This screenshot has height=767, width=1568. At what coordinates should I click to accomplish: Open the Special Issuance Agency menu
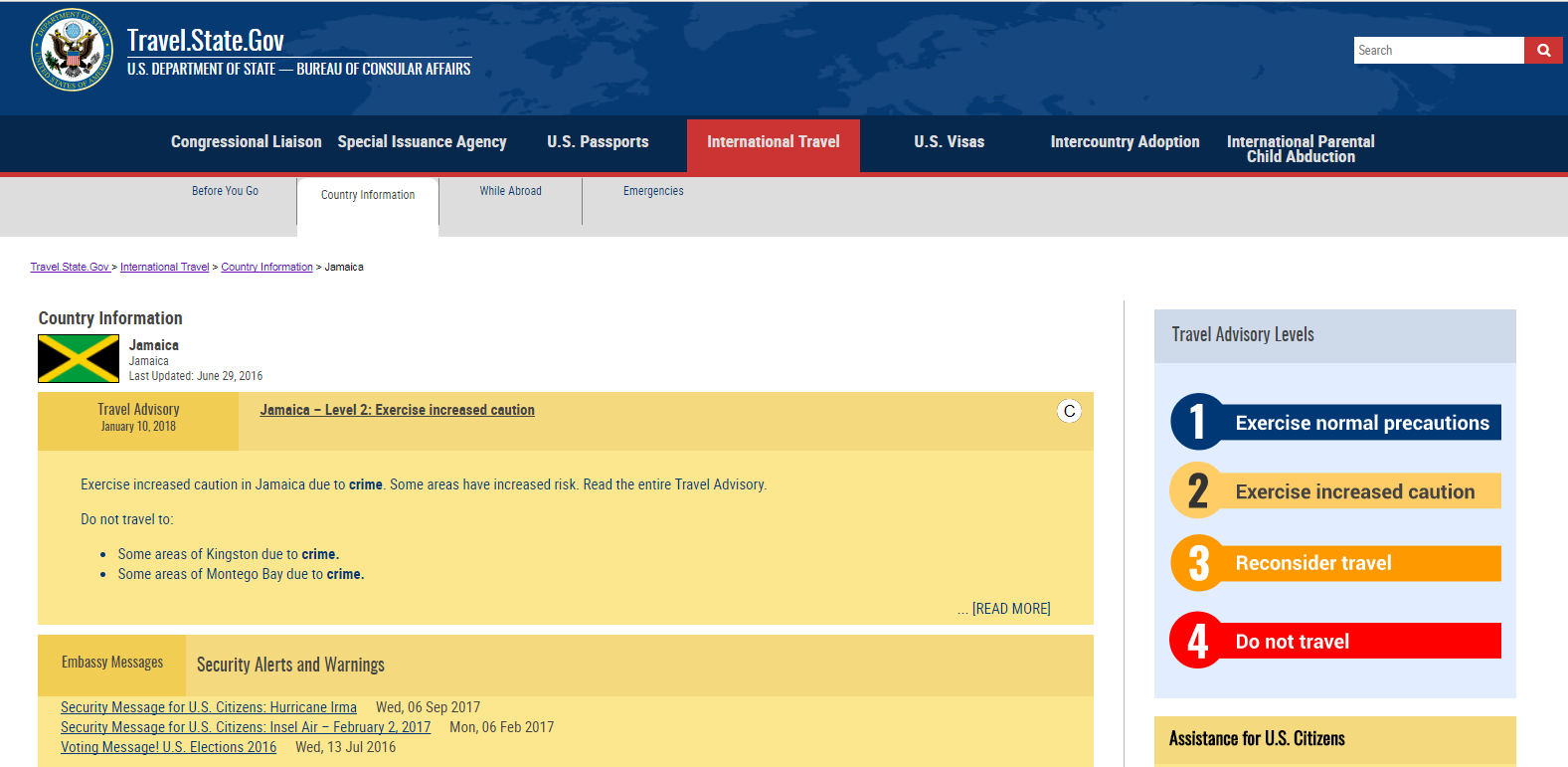(423, 141)
